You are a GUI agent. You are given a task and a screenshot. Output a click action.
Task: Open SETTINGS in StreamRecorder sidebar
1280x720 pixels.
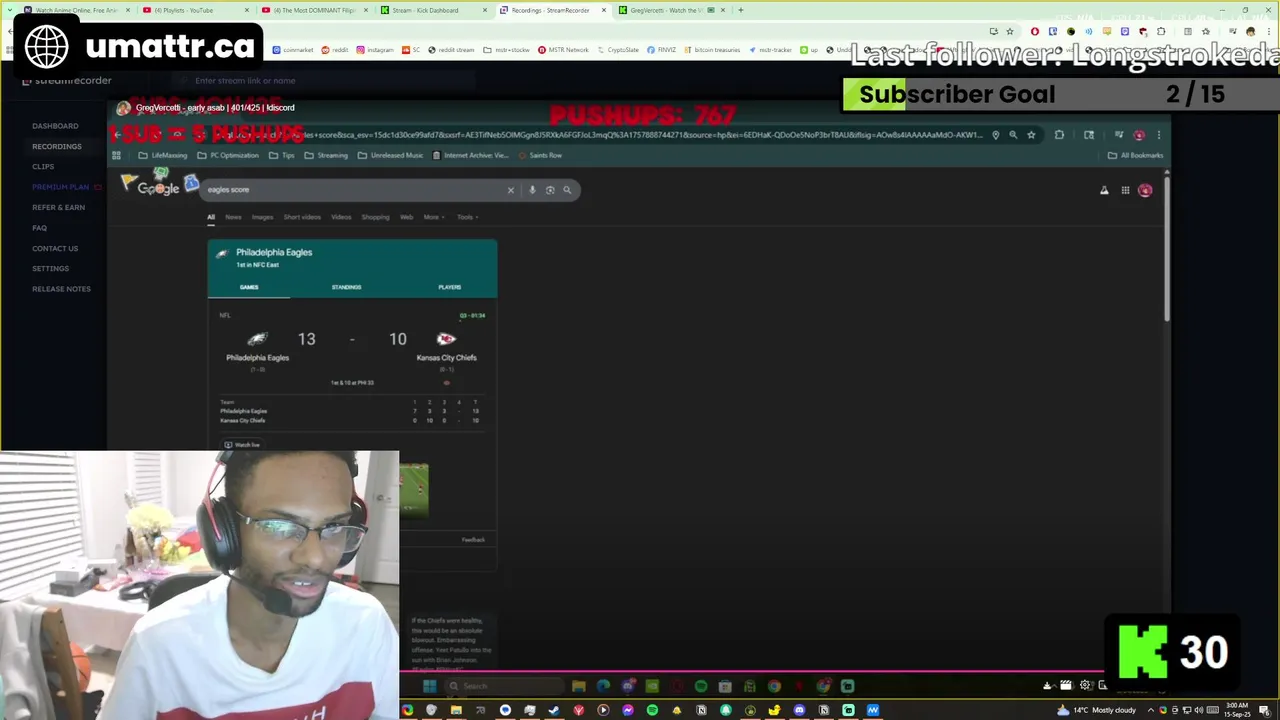(50, 268)
